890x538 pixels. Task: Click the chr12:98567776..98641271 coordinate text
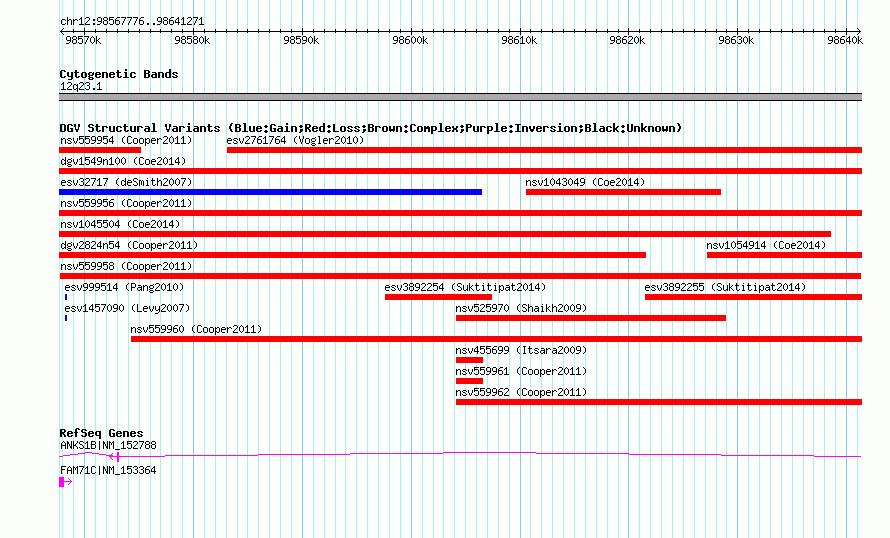click(132, 22)
